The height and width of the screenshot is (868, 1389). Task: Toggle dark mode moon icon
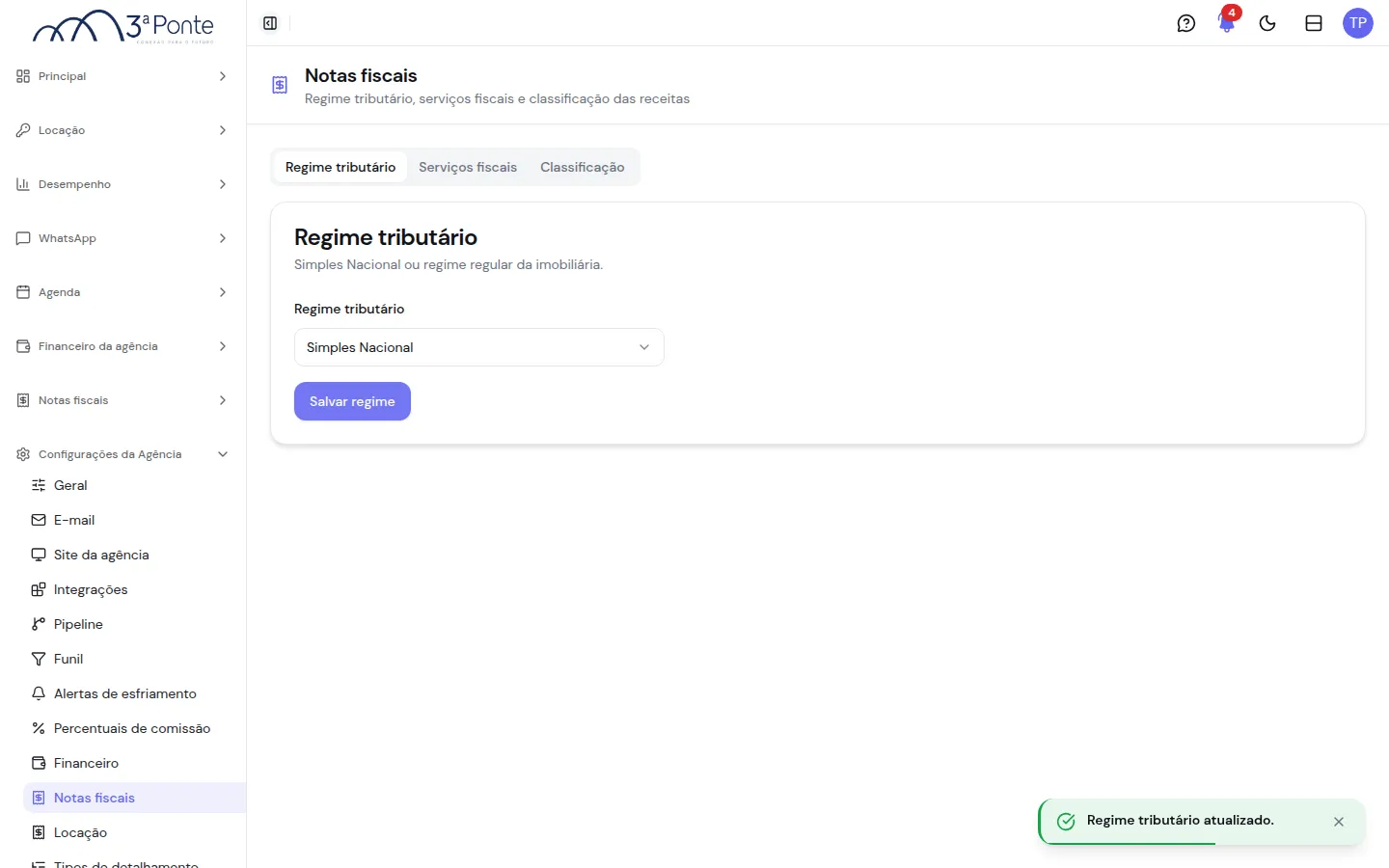point(1267,23)
